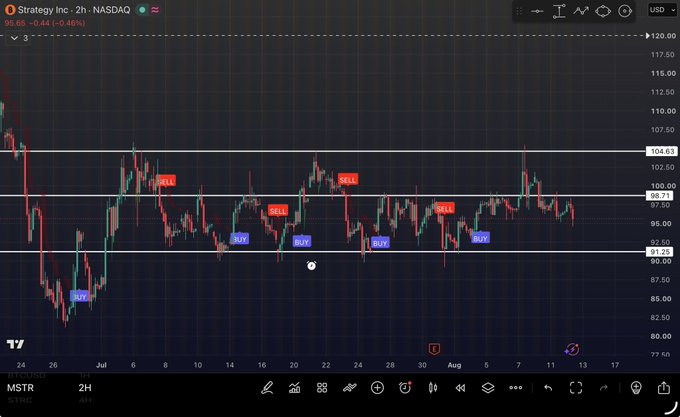Click the wavy multi-line chart icon

point(350,388)
